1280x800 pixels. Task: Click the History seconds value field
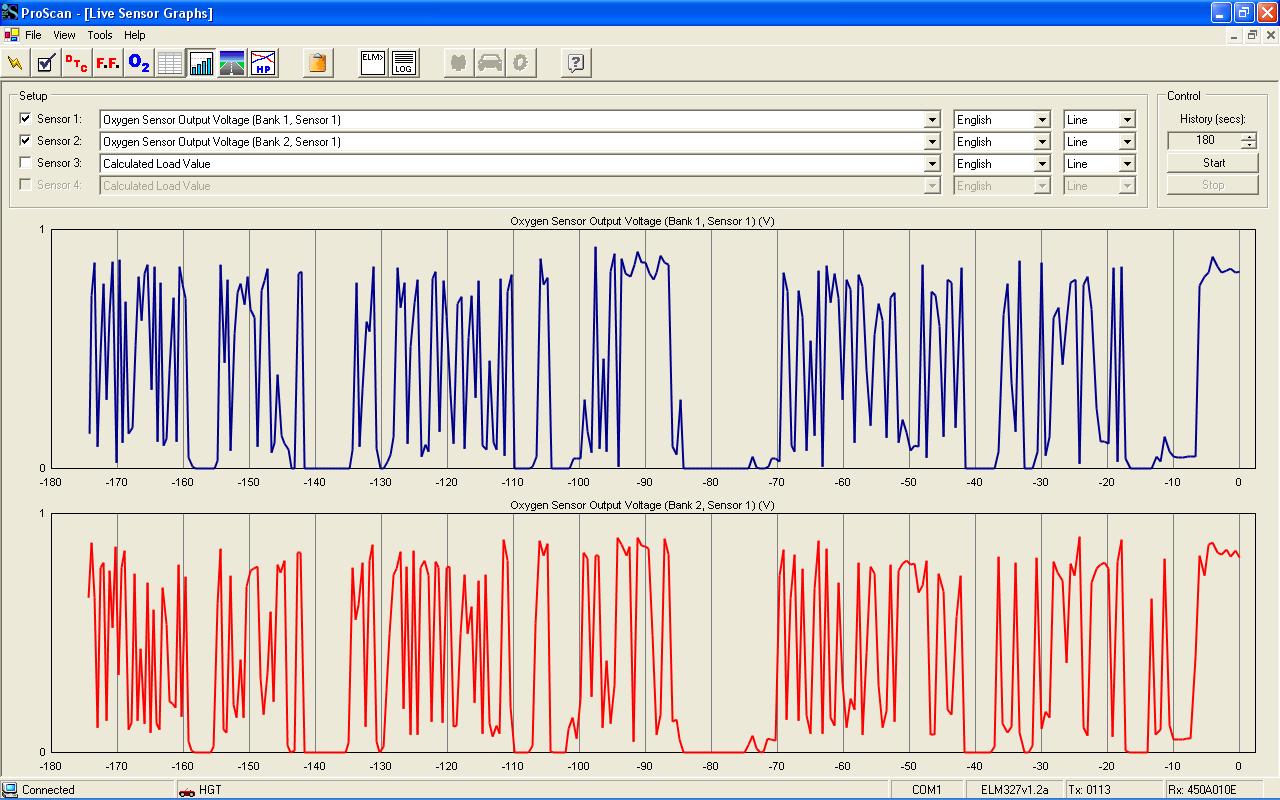tap(1204, 141)
